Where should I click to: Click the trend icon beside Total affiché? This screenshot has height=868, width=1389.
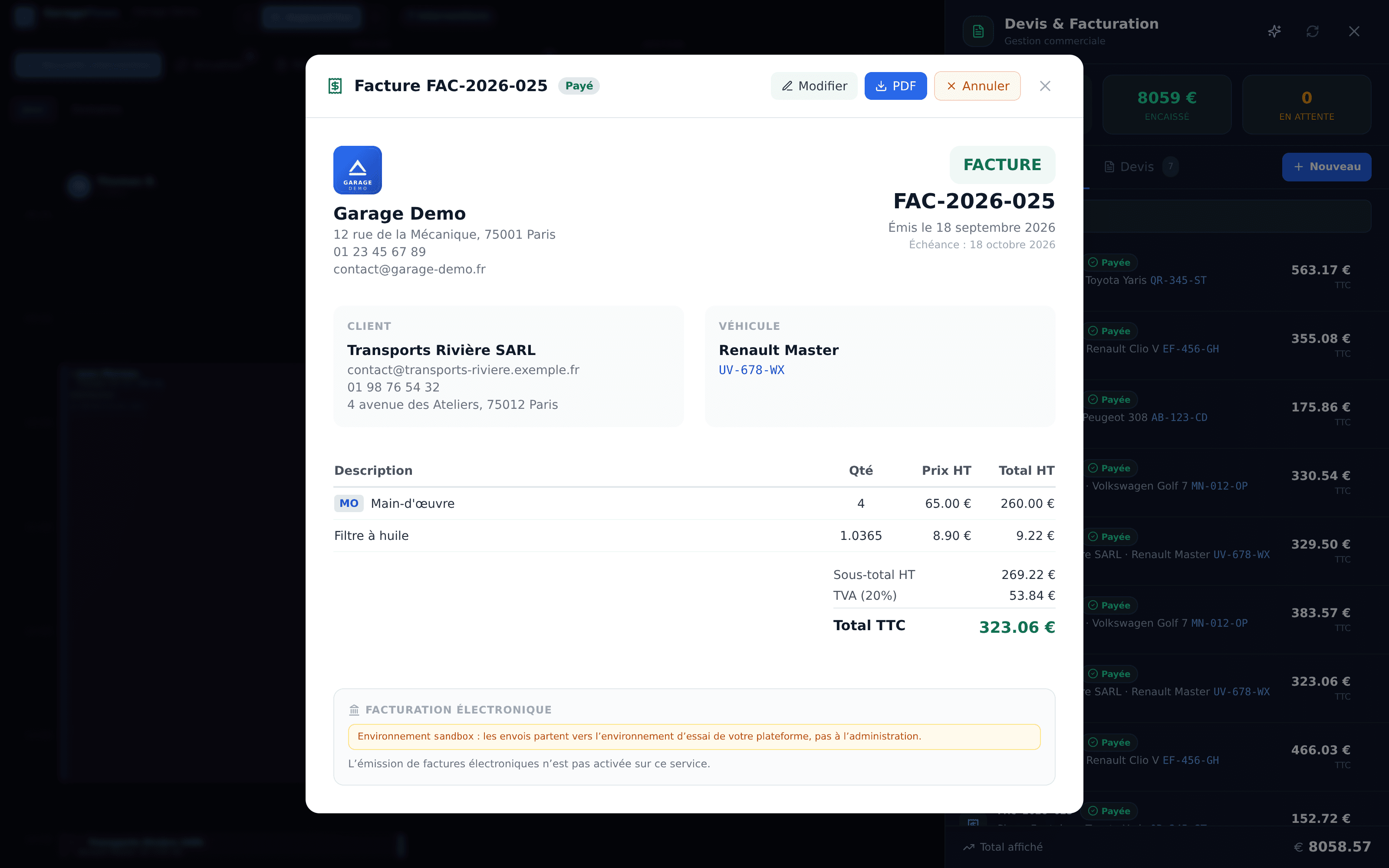[x=969, y=847]
